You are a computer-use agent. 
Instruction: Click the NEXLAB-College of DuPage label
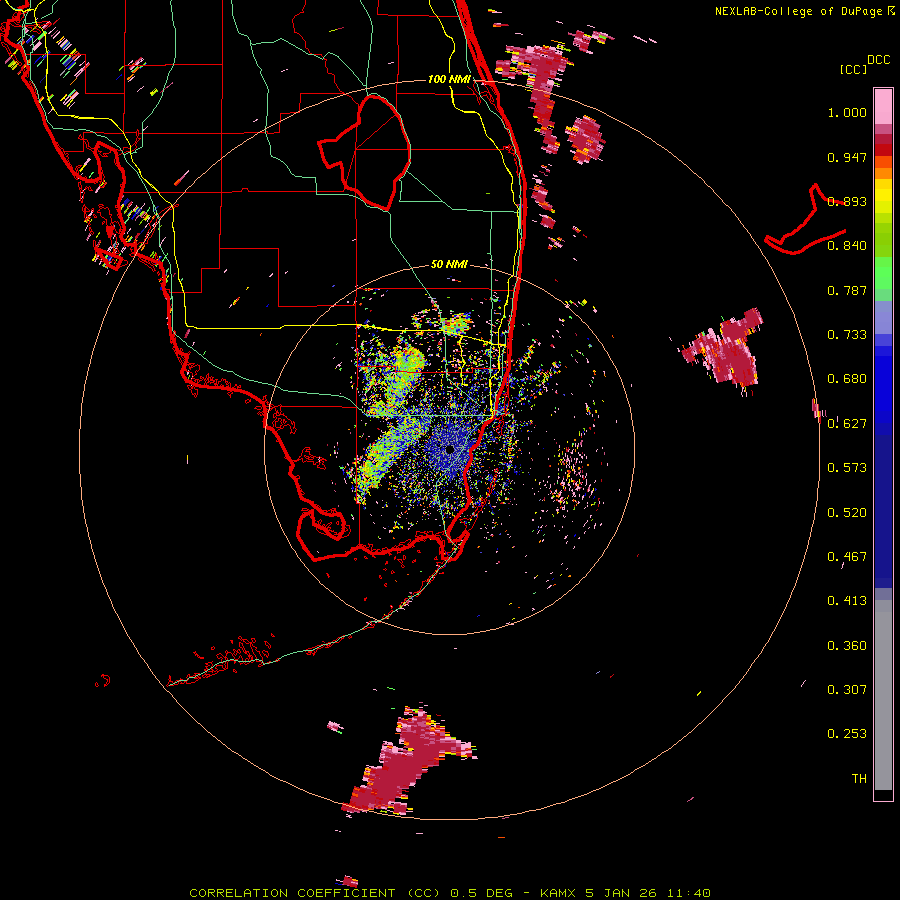799,11
